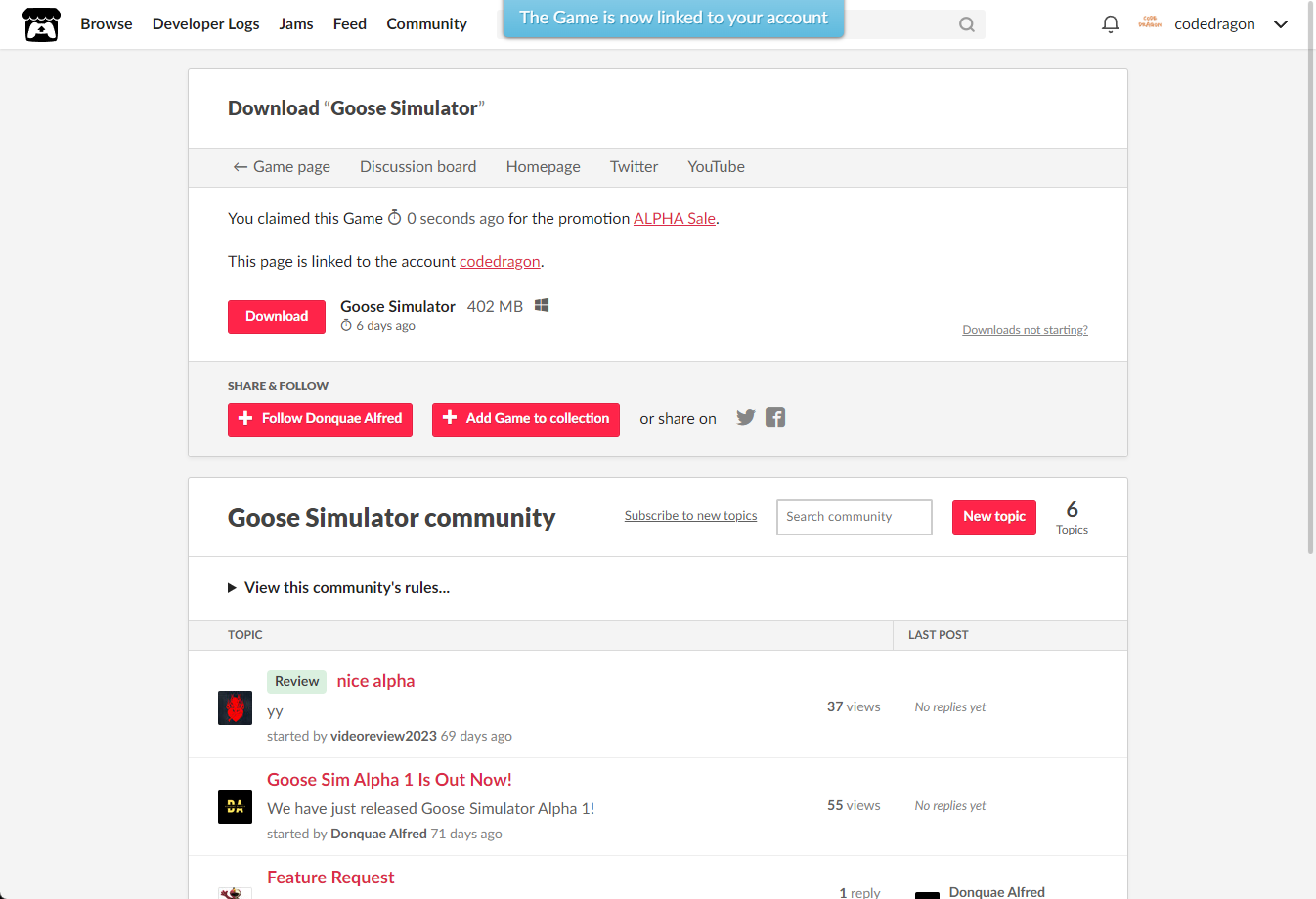
Task: Share on Facebook icon
Action: (775, 417)
